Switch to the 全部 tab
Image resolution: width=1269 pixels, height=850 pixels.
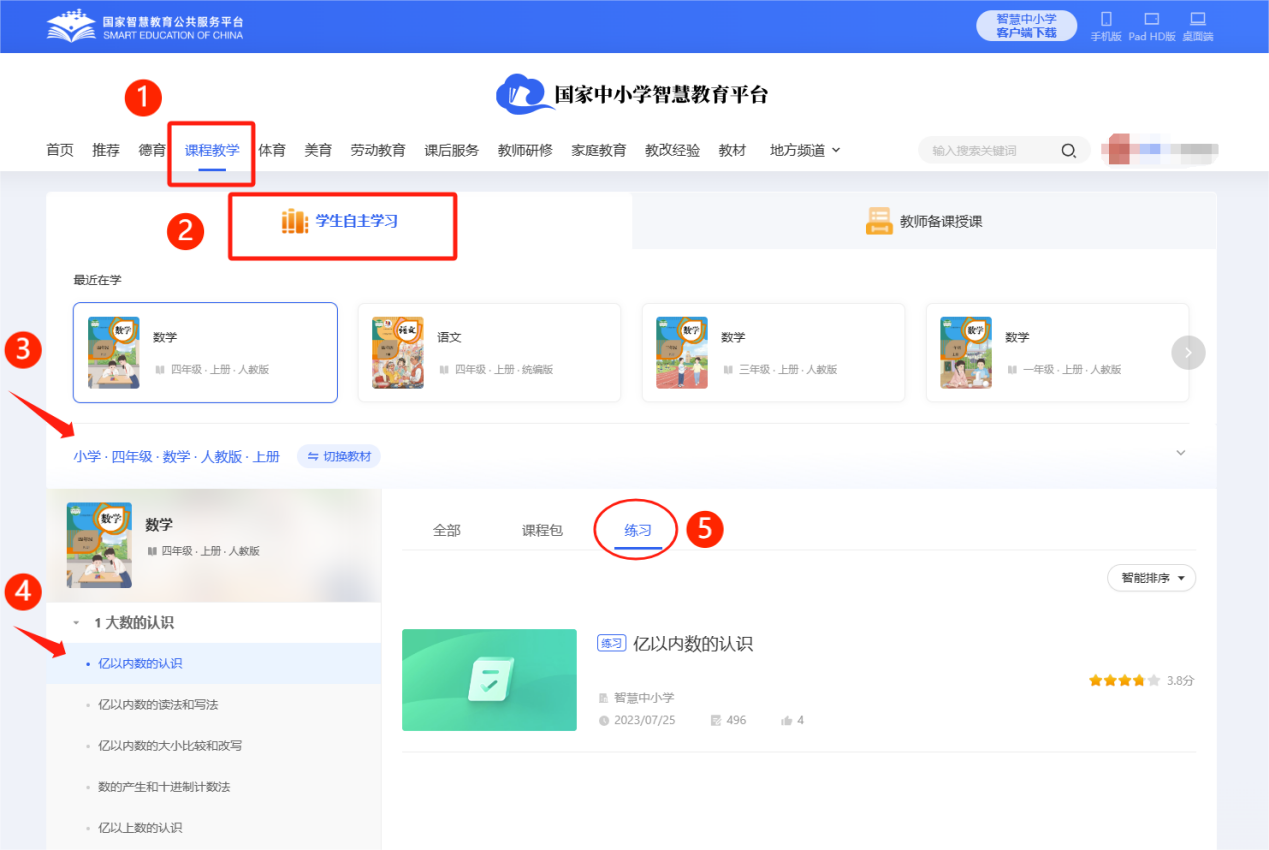[x=446, y=530]
